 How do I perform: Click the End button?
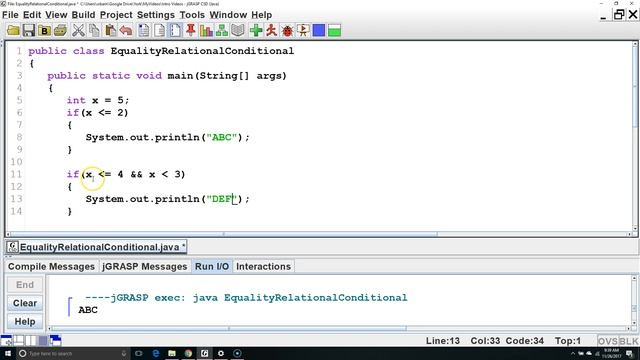(25, 285)
